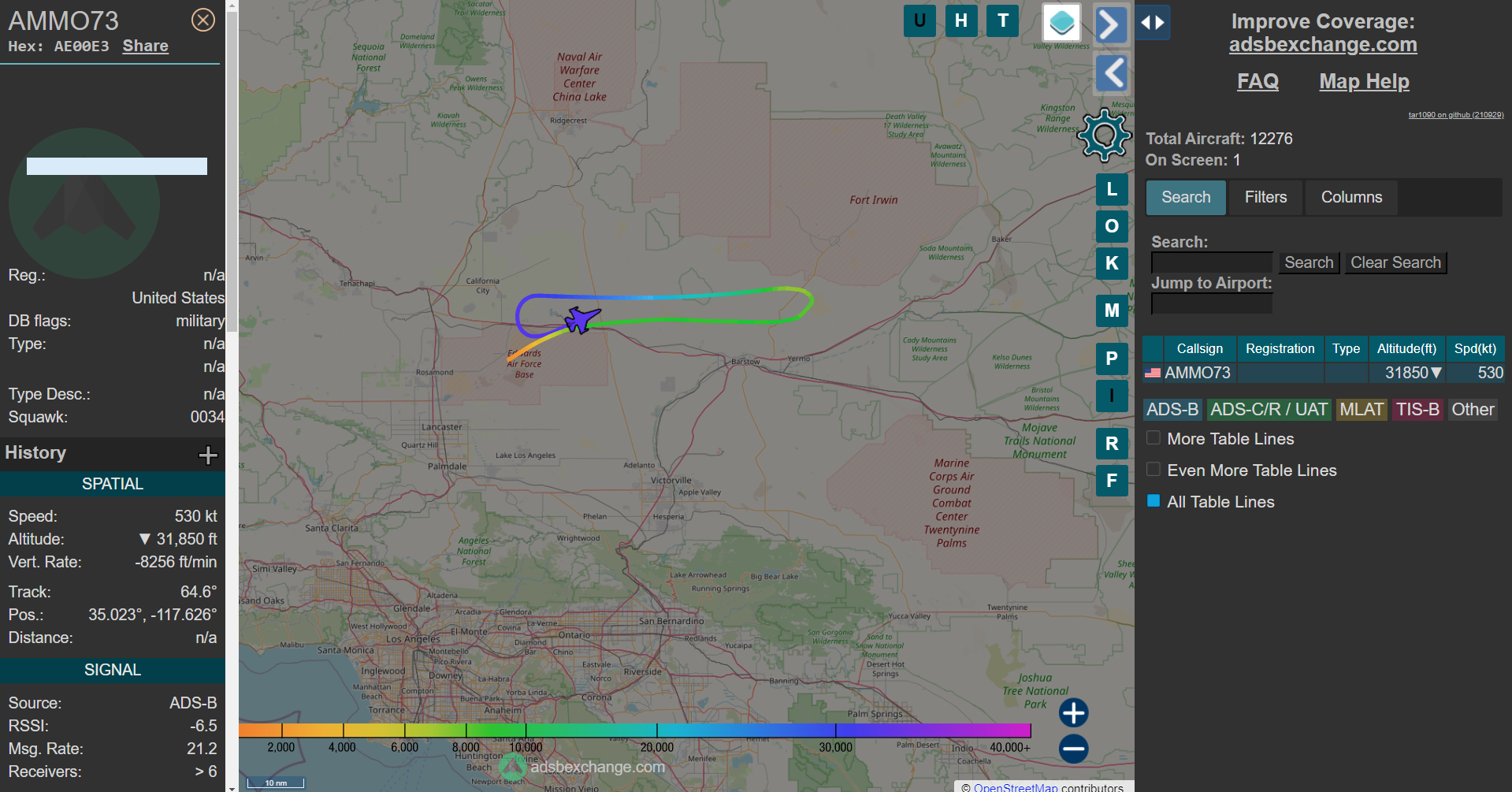Sort table by Type column
Viewport: 1512px width, 792px height.
(x=1346, y=348)
